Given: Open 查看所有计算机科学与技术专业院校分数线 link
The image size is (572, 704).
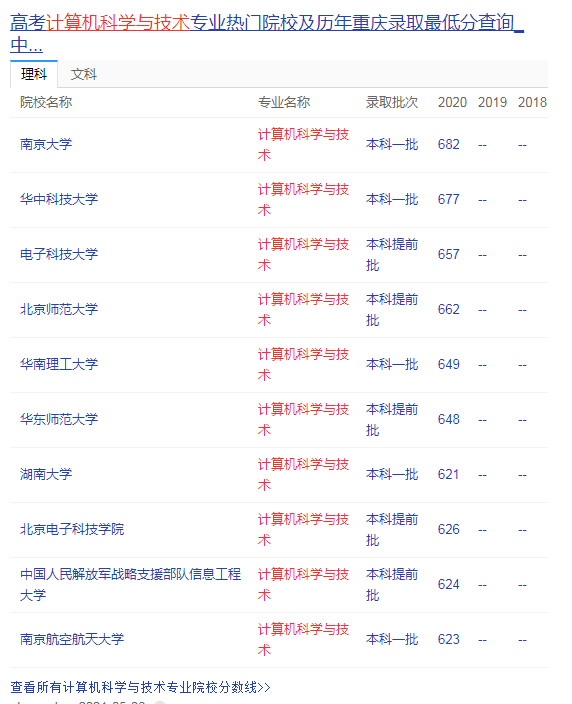Looking at the screenshot, I should tap(140, 687).
